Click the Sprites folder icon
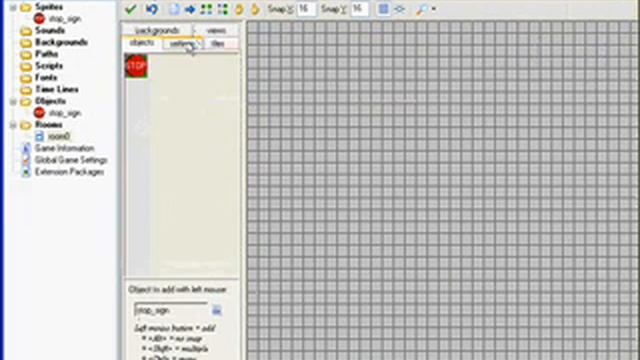Screen dimensions: 640x360 point(26,7)
